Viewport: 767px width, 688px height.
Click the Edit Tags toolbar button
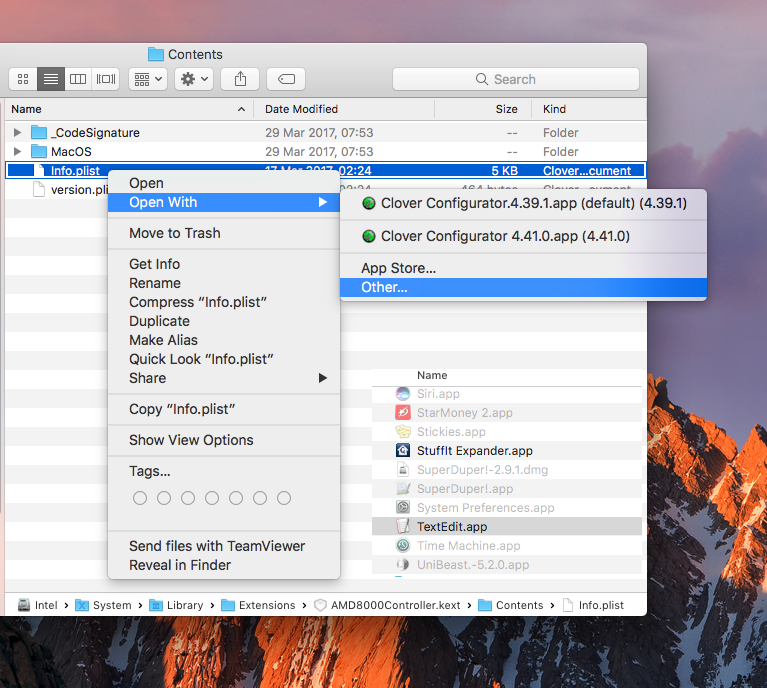tap(286, 79)
